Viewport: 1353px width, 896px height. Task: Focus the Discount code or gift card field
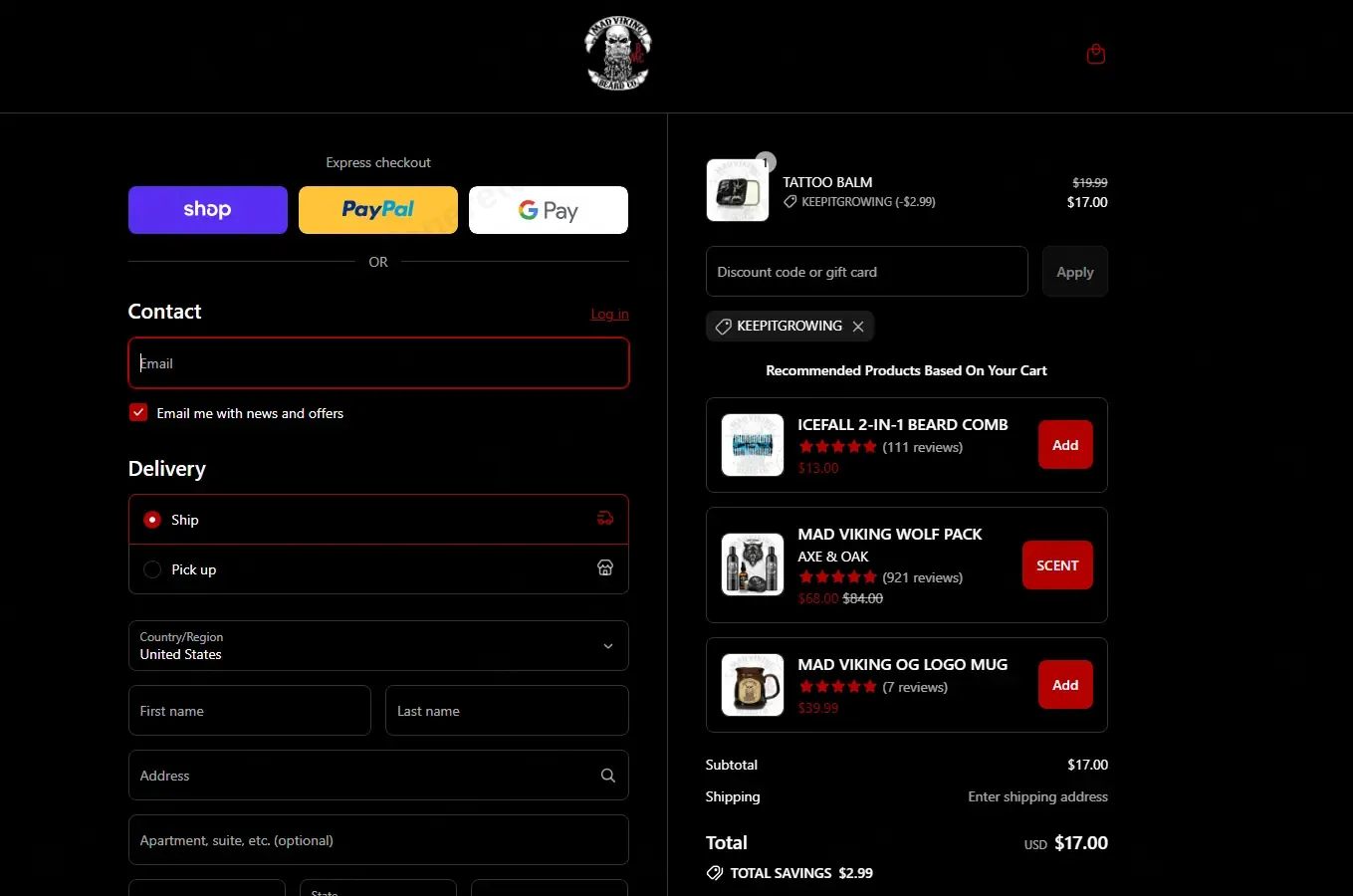pyautogui.click(x=866, y=272)
